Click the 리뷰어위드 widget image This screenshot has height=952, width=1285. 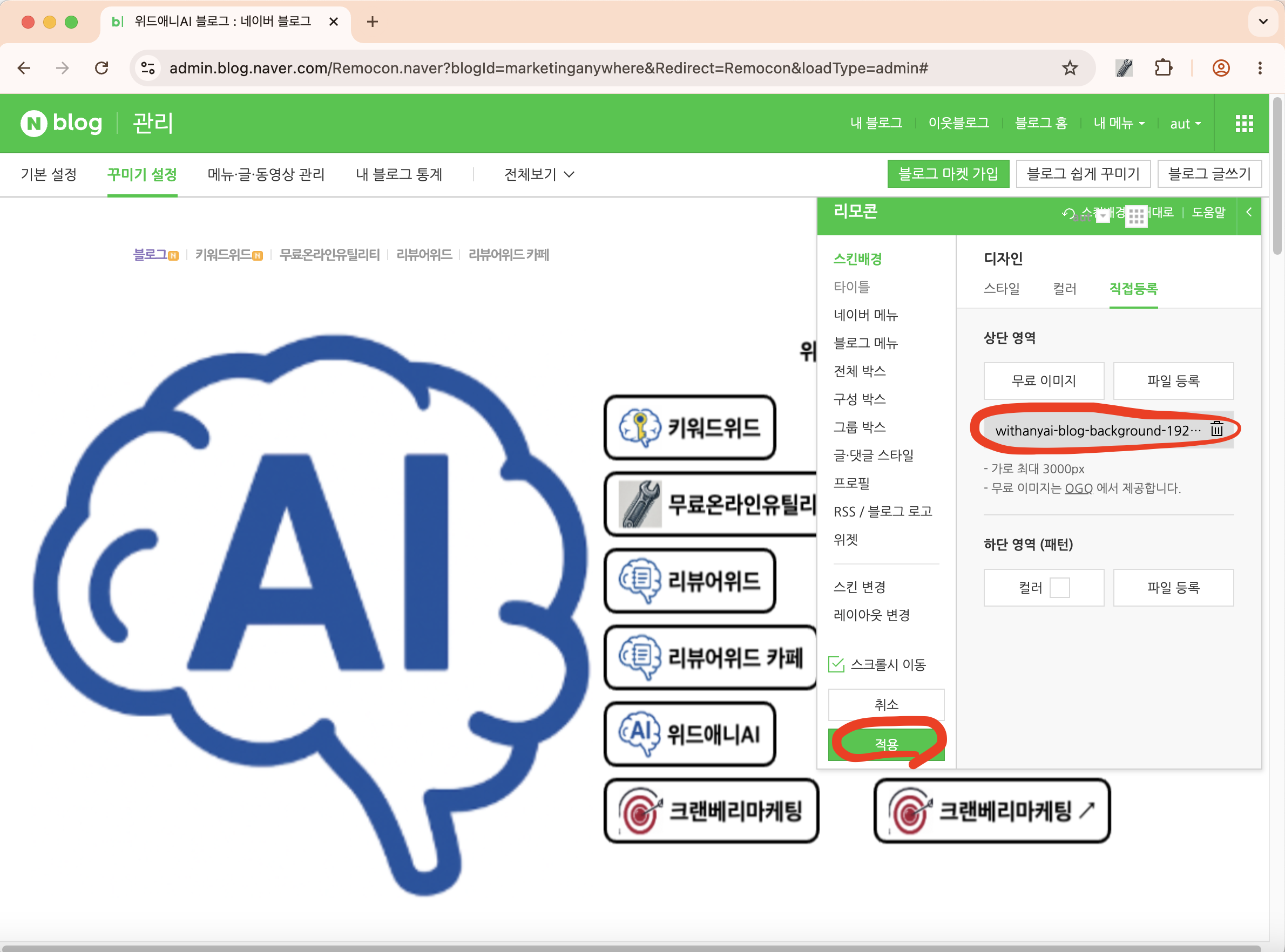coord(689,581)
